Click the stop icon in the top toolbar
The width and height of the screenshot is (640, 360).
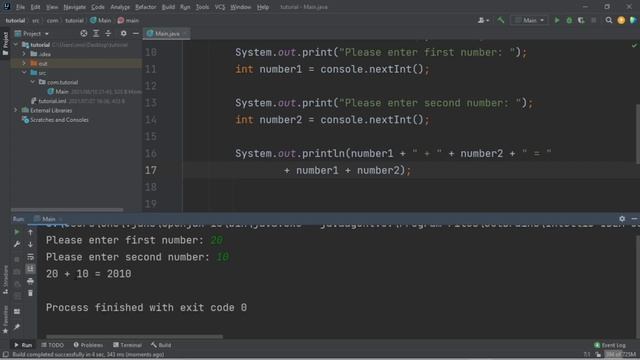593,20
